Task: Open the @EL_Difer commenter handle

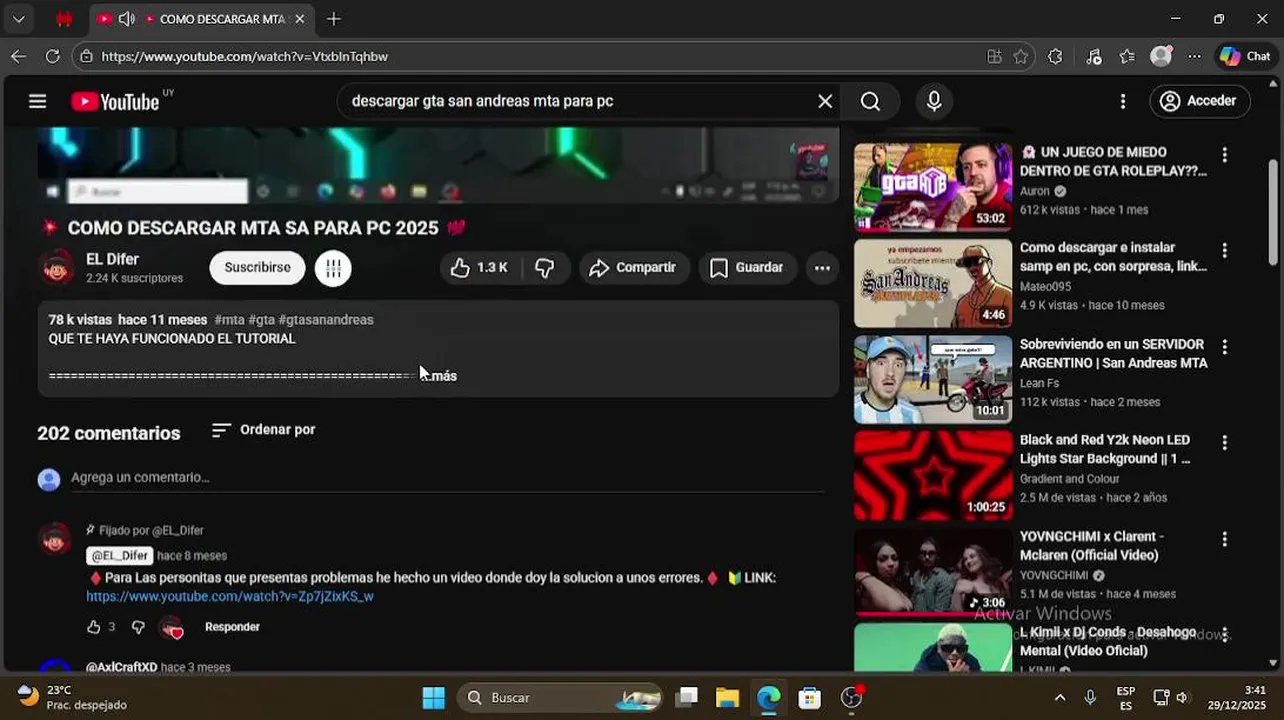Action: click(120, 556)
